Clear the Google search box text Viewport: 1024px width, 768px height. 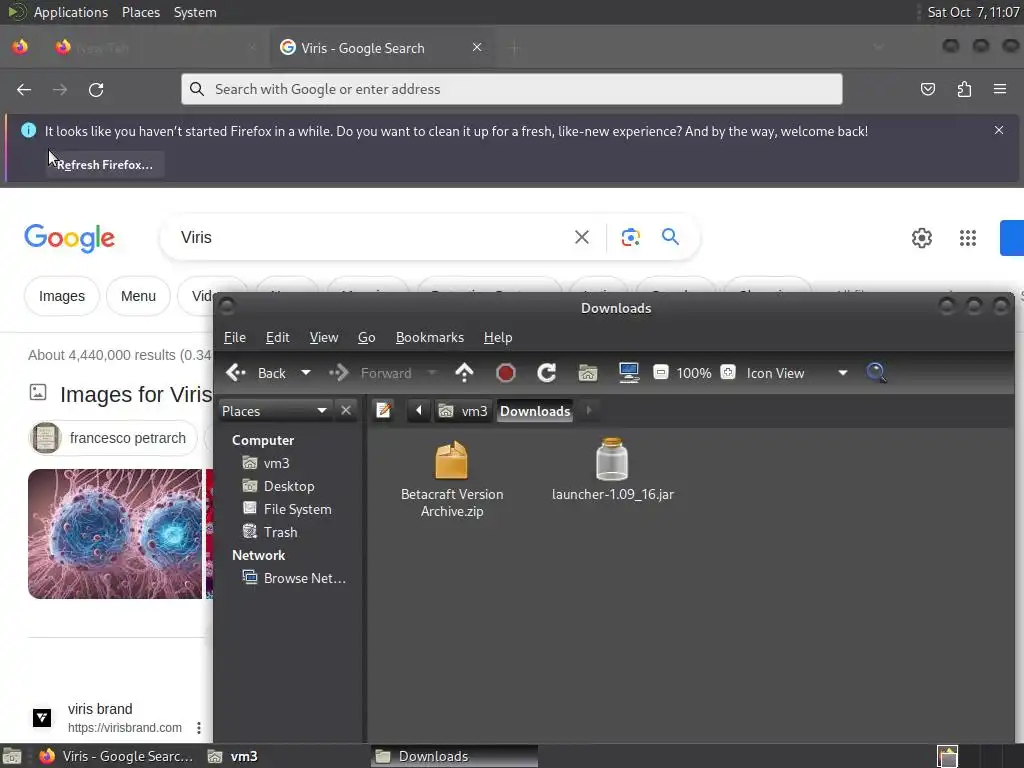click(x=581, y=237)
